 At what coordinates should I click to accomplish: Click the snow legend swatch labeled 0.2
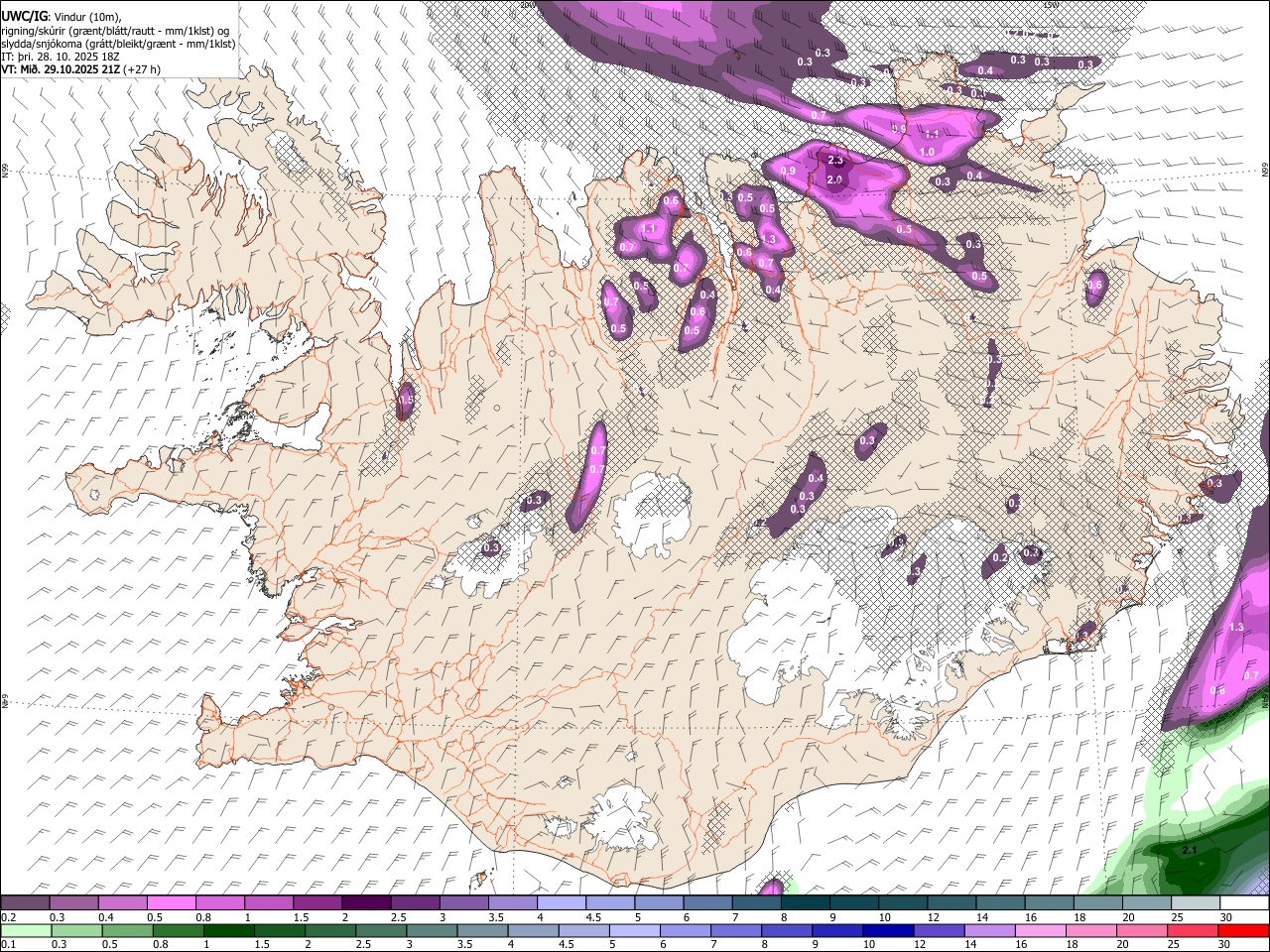click(x=25, y=903)
